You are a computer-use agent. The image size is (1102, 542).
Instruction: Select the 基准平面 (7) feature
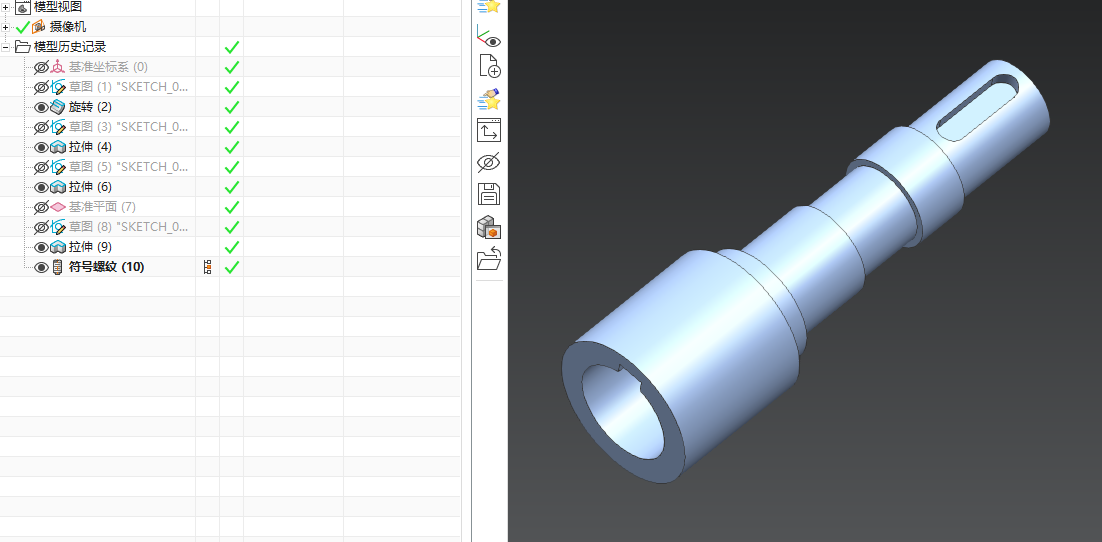click(x=102, y=207)
